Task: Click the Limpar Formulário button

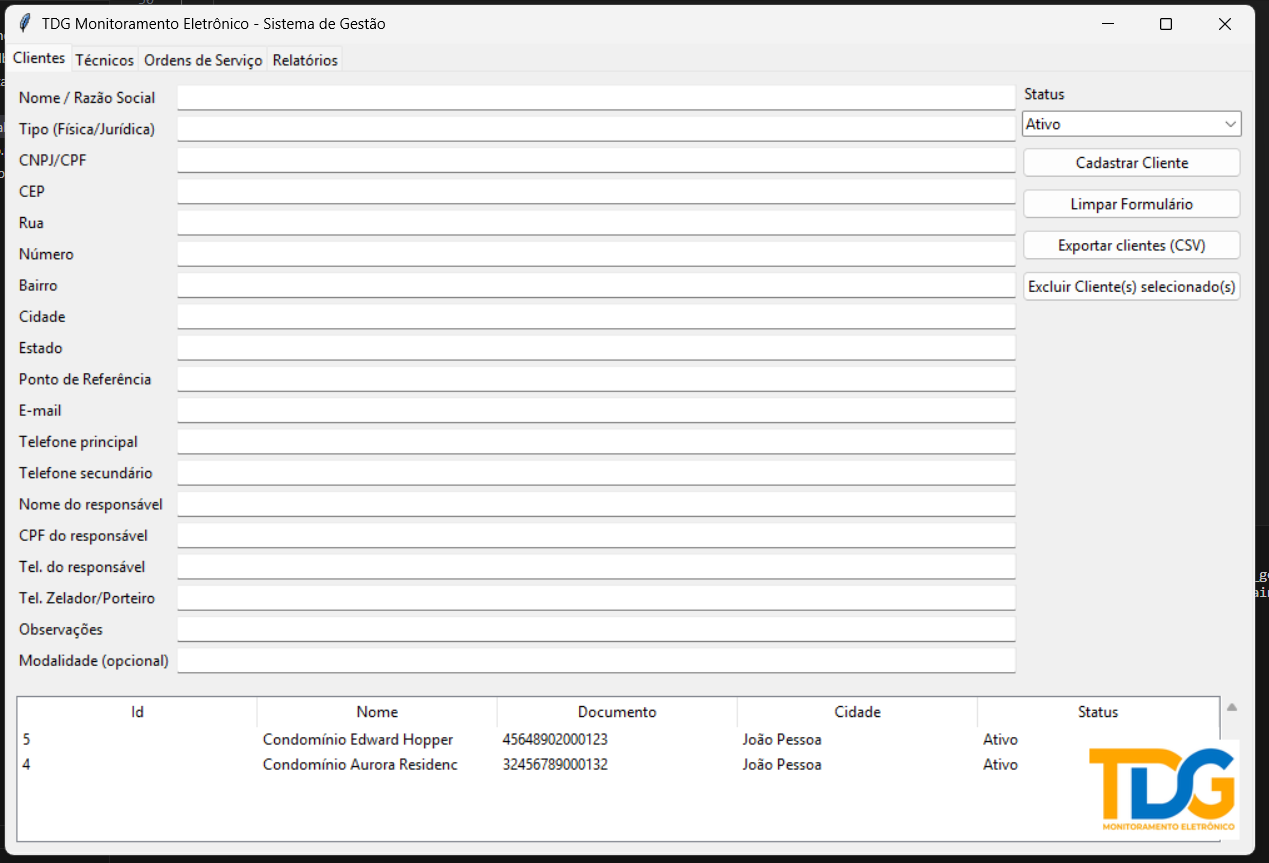Action: tap(1131, 204)
